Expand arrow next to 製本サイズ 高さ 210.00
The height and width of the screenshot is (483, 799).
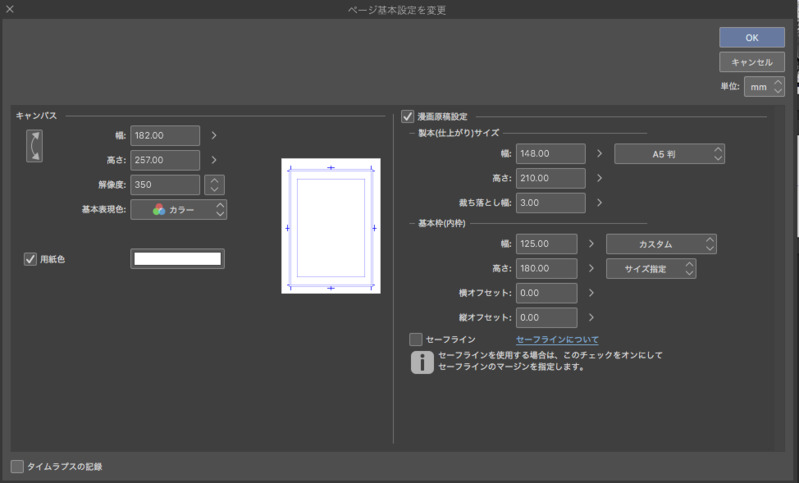pyautogui.click(x=599, y=178)
